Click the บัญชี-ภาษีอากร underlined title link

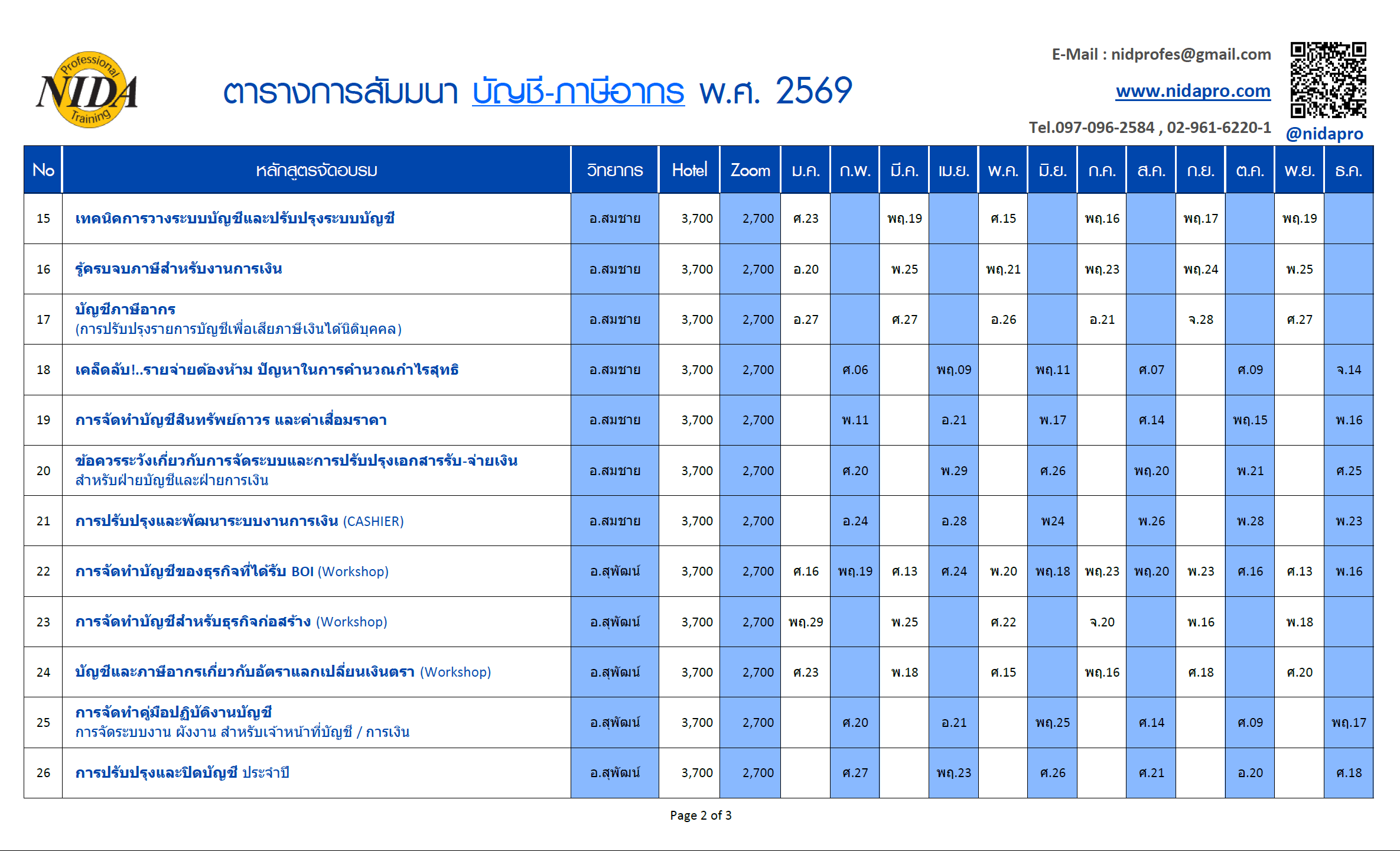pos(578,92)
